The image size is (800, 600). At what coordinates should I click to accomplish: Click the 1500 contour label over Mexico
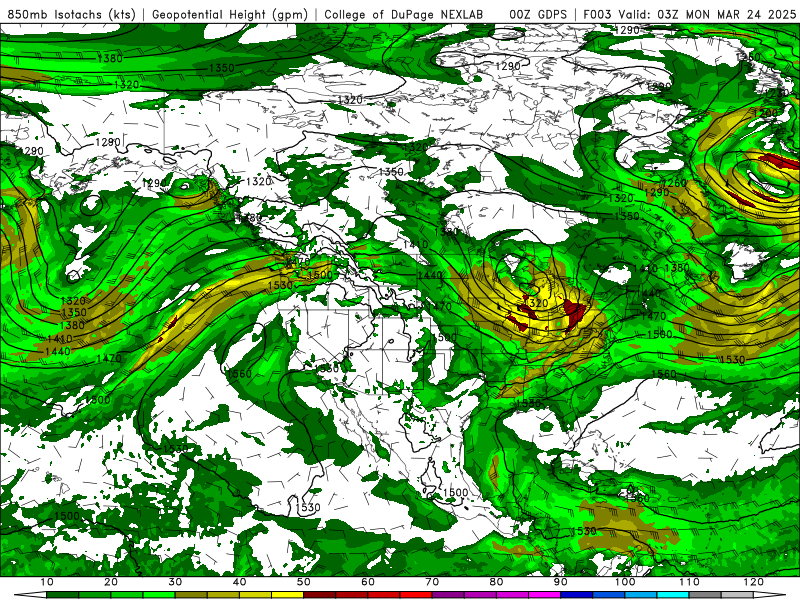[456, 492]
